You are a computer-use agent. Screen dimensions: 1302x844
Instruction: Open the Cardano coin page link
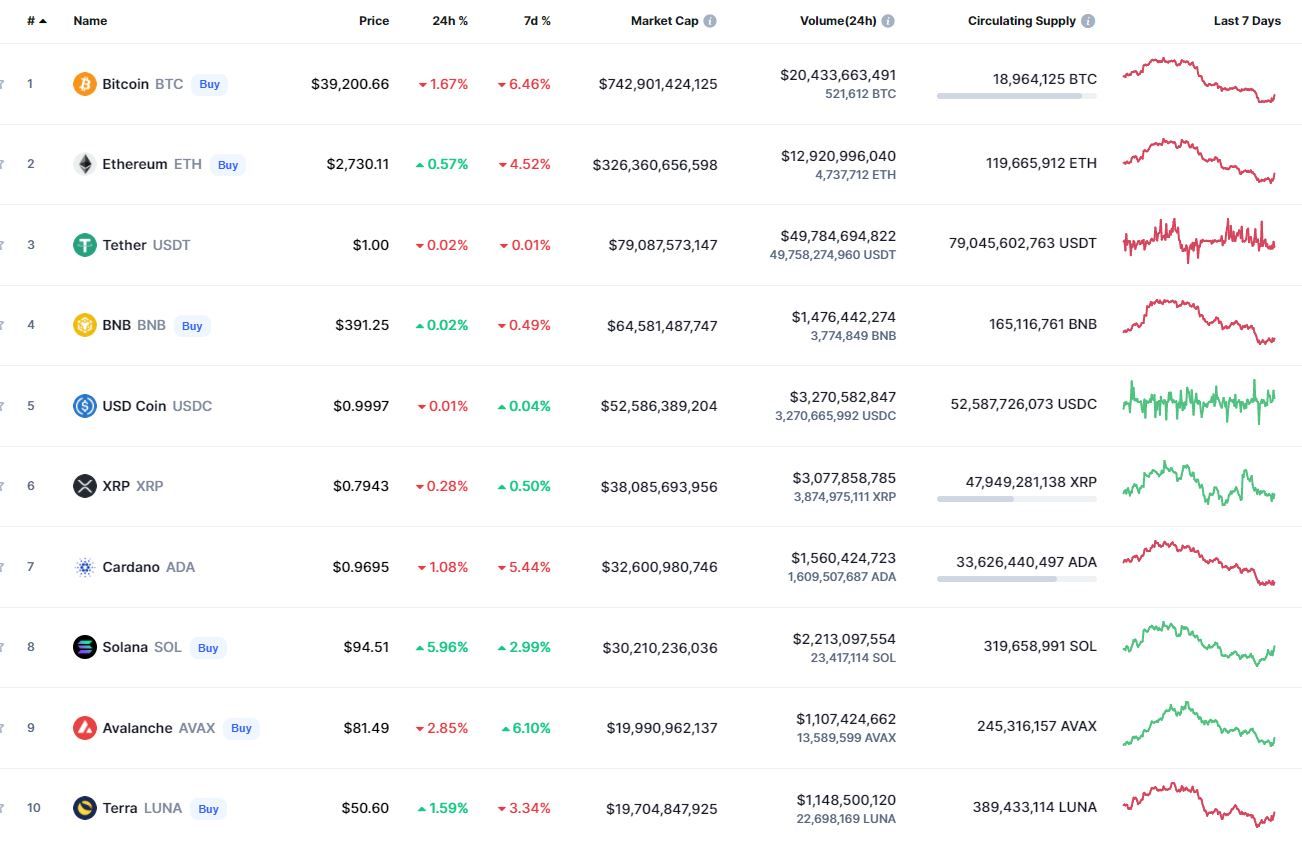(131, 567)
